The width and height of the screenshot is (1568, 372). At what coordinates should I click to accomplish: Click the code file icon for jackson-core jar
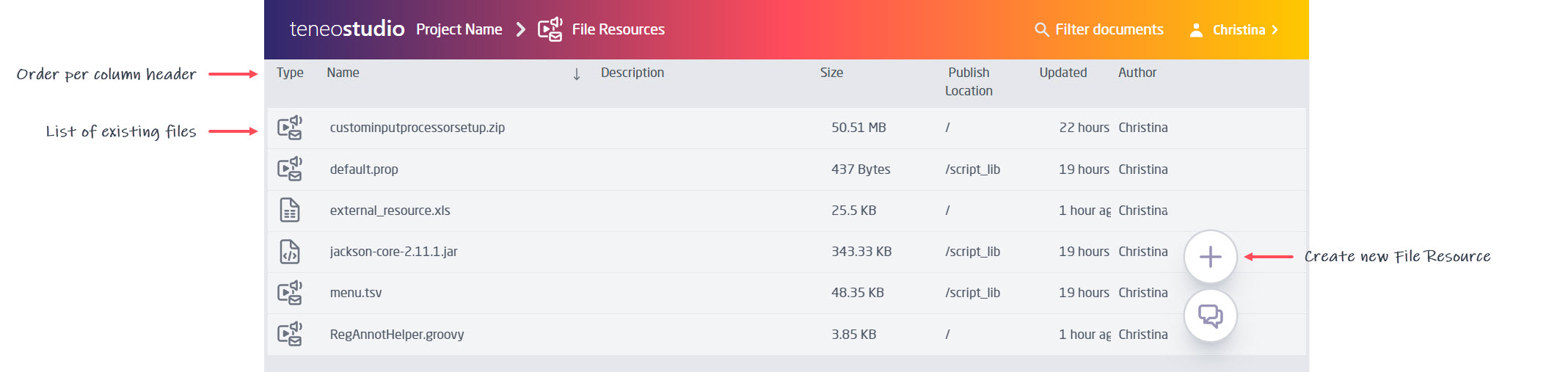point(290,252)
